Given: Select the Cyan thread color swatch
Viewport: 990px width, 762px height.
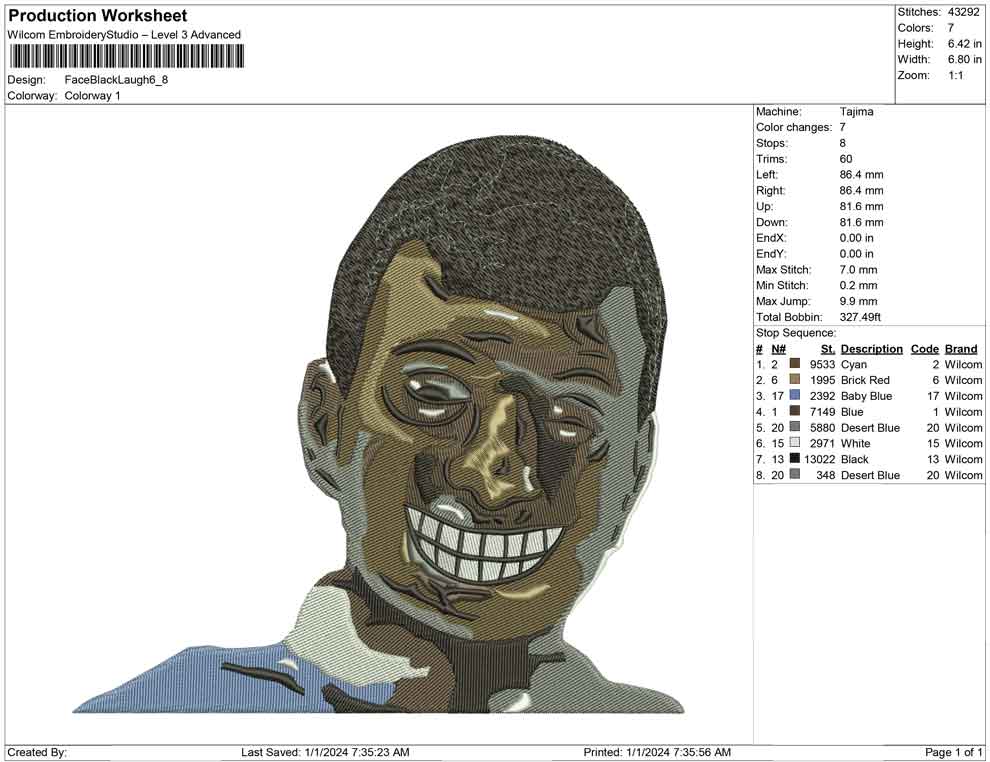Looking at the screenshot, I should 795,364.
